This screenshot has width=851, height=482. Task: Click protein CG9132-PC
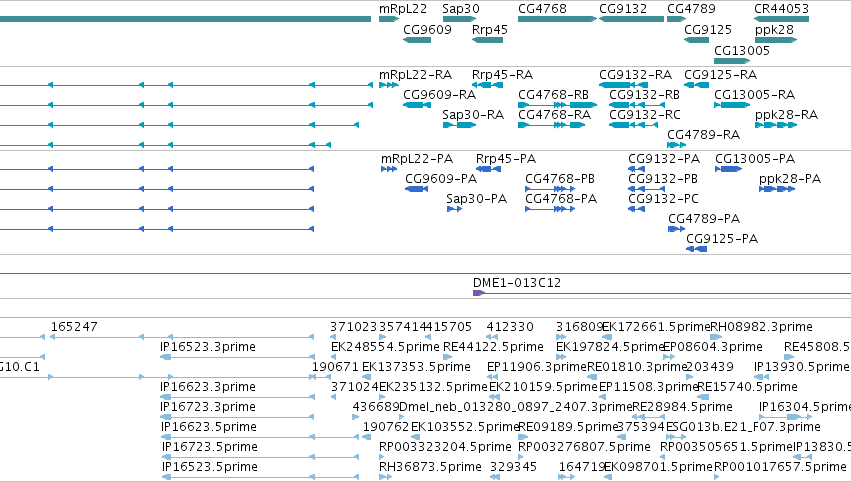[x=663, y=199]
